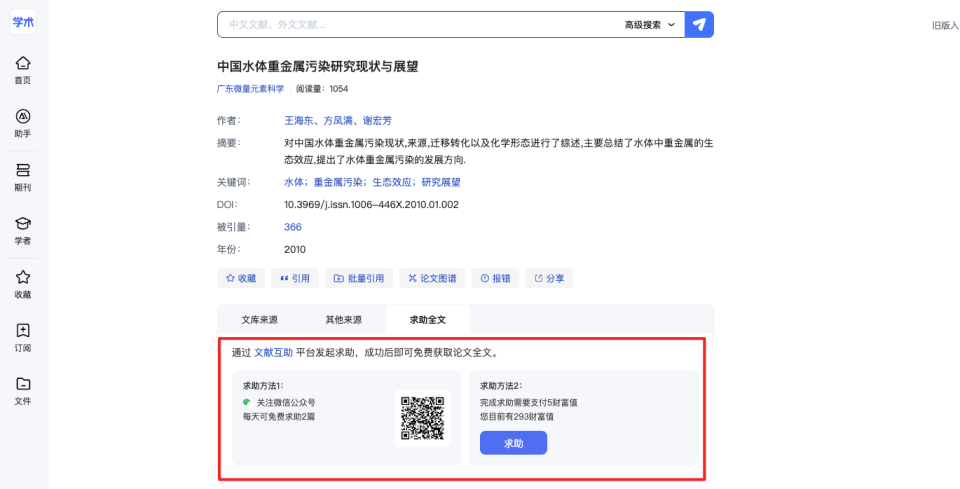Open 收藏 favorites star in sidebar
This screenshot has height=489, width=960.
click(x=23, y=285)
